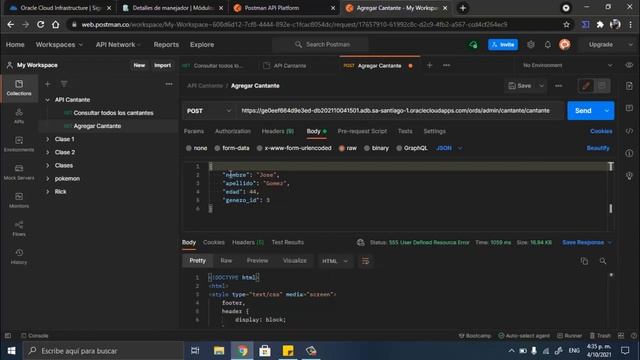
Task: Open documentation panel icon
Action: [629, 86]
